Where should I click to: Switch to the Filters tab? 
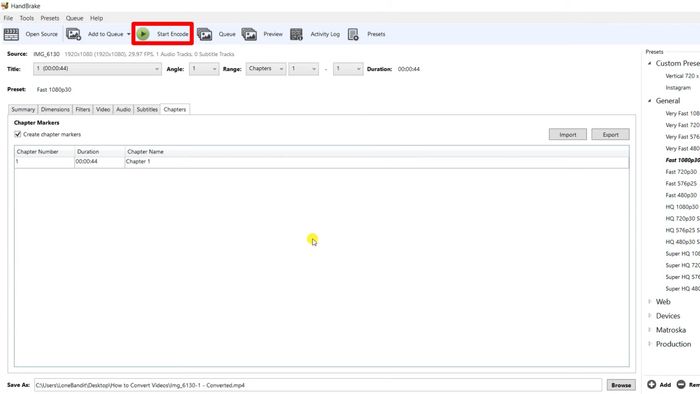click(x=83, y=109)
